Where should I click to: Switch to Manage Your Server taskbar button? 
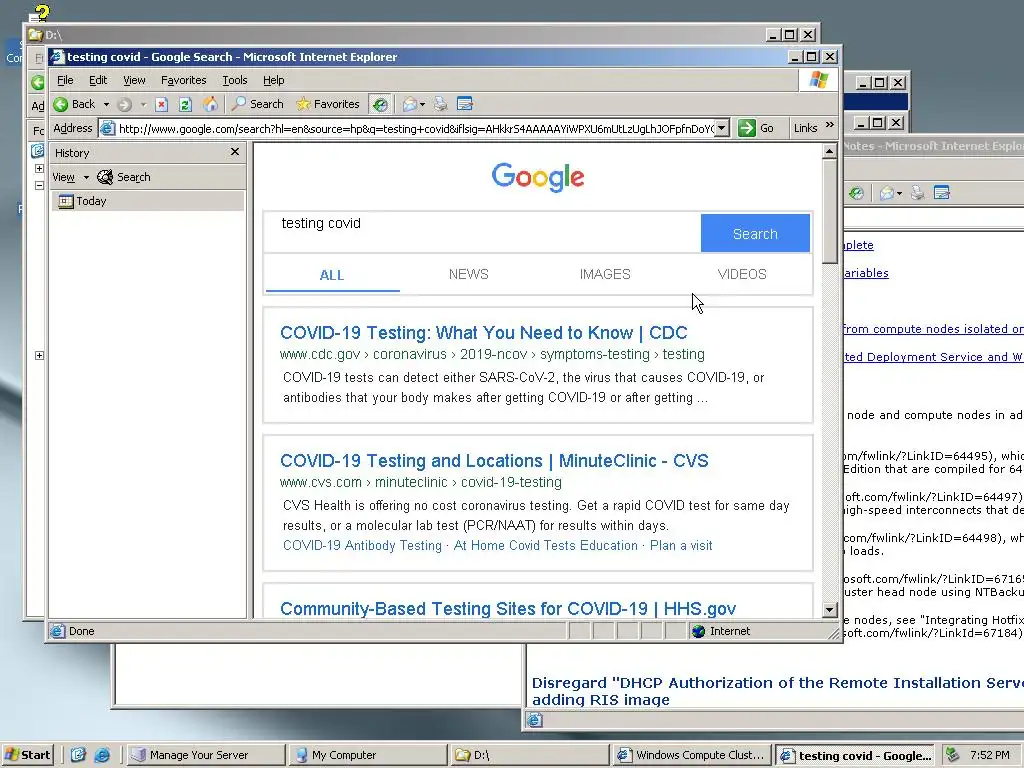click(x=204, y=755)
